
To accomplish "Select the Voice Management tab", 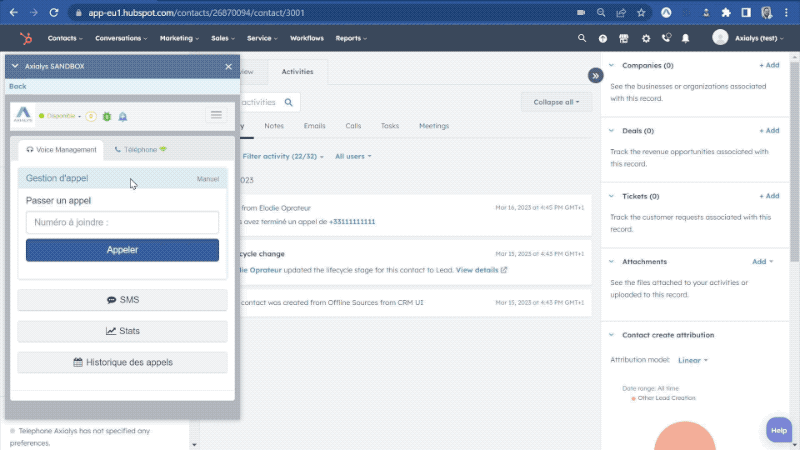I will point(61,150).
